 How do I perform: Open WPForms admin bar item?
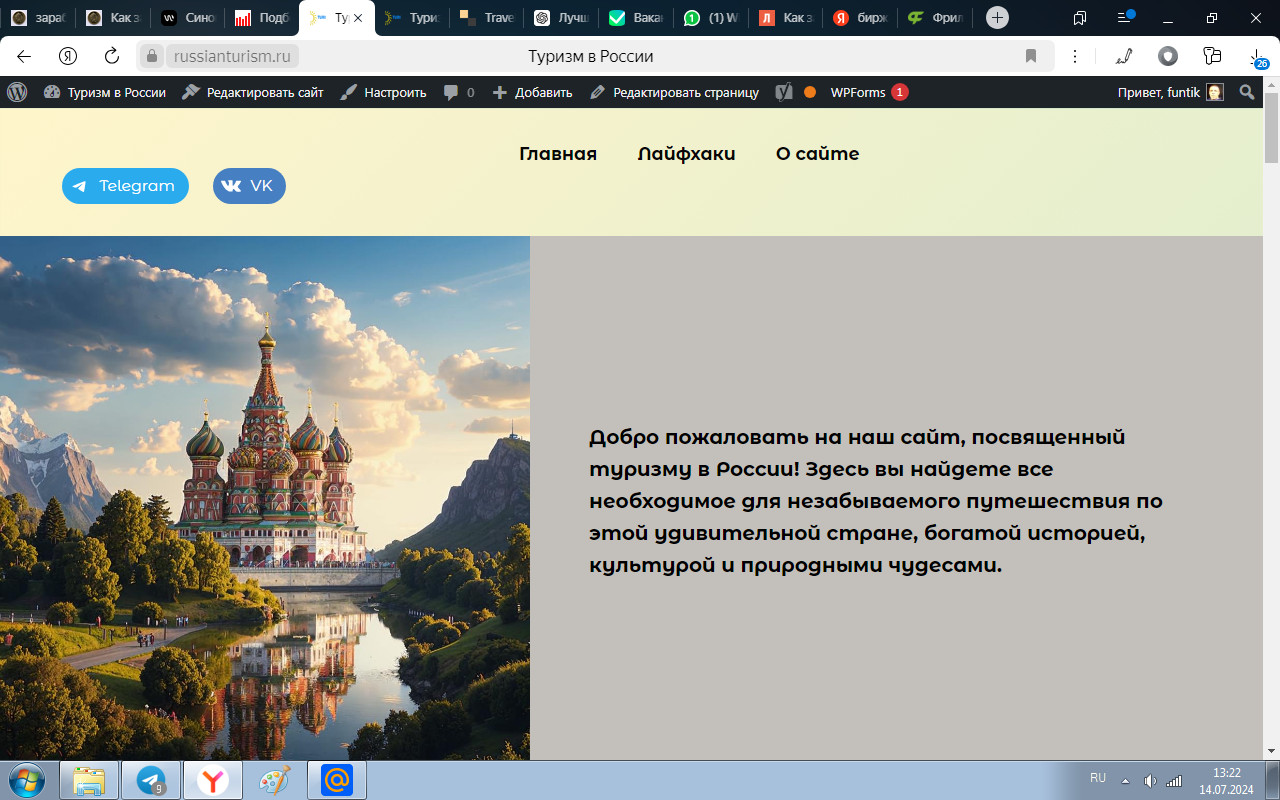pyautogui.click(x=869, y=92)
